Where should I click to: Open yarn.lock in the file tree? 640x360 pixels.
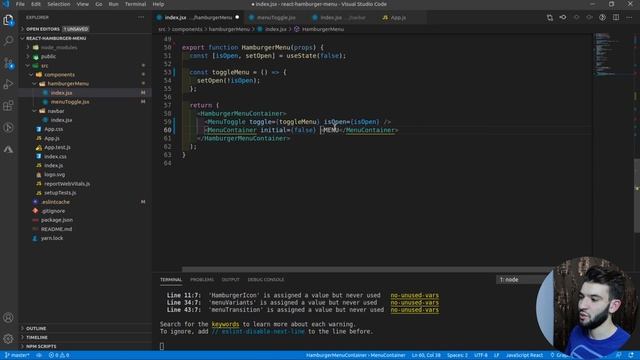(x=52, y=238)
